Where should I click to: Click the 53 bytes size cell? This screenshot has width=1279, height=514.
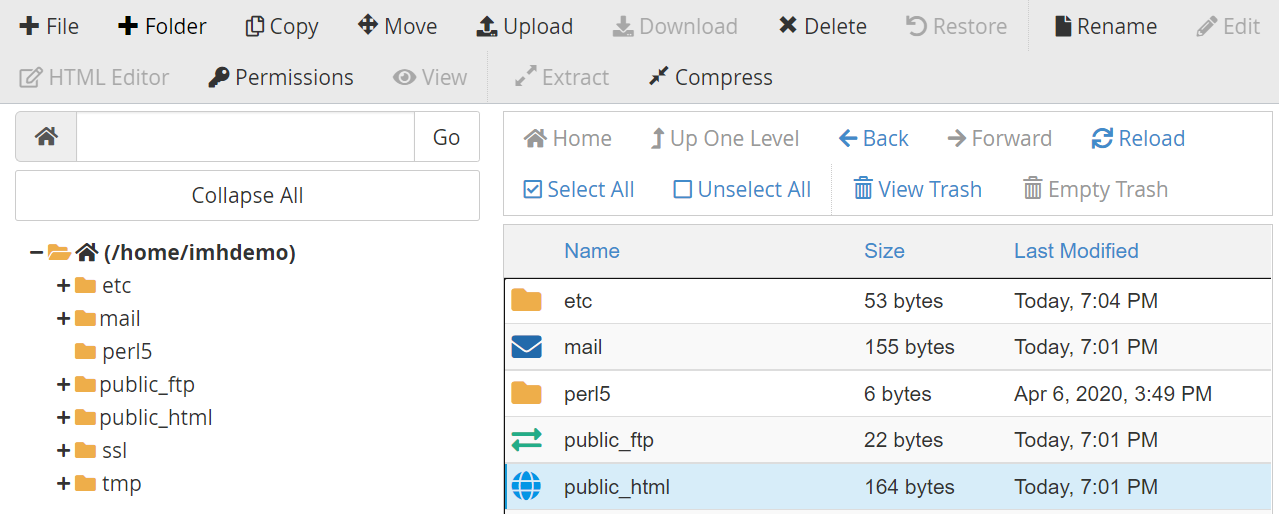coord(903,301)
